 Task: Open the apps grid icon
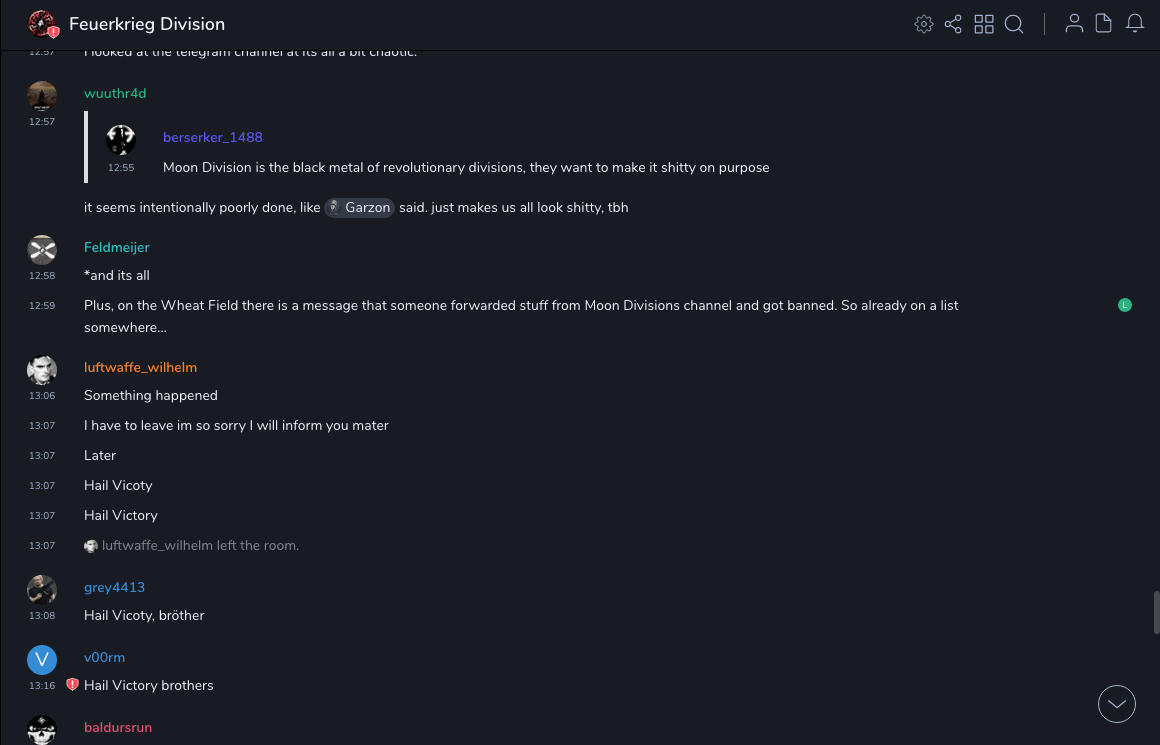(984, 24)
